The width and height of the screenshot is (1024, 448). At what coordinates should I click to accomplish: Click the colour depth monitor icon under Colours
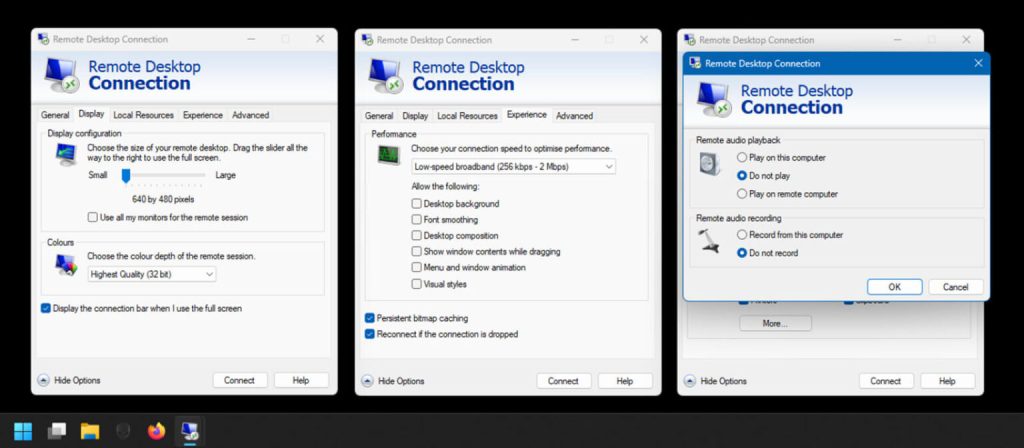[x=65, y=265]
